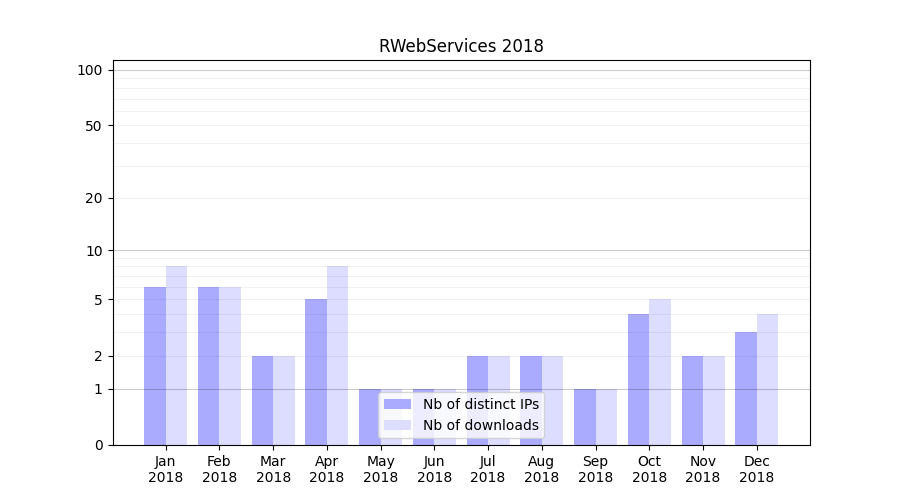Click the Aug 2018 distinct IPs bar
The height and width of the screenshot is (500, 900).
(x=531, y=400)
